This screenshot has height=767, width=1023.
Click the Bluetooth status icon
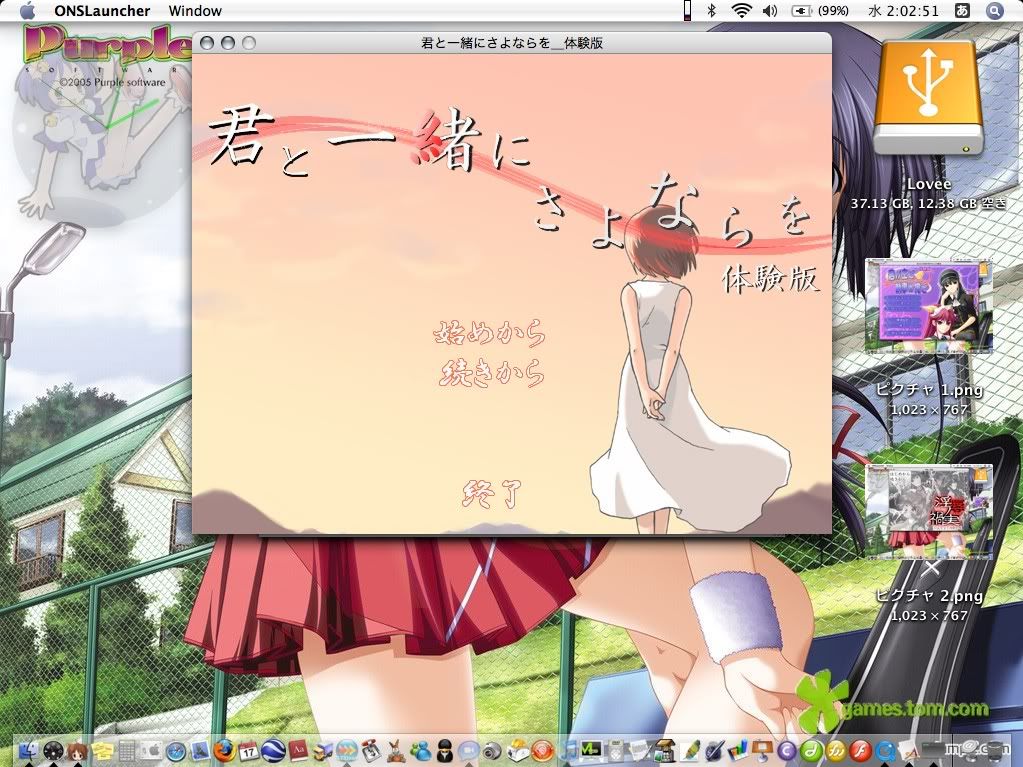tap(712, 10)
